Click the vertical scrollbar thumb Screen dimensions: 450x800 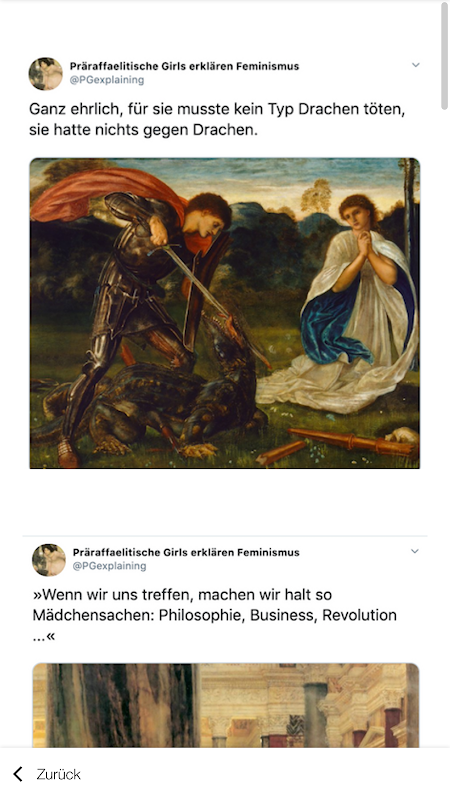[444, 55]
